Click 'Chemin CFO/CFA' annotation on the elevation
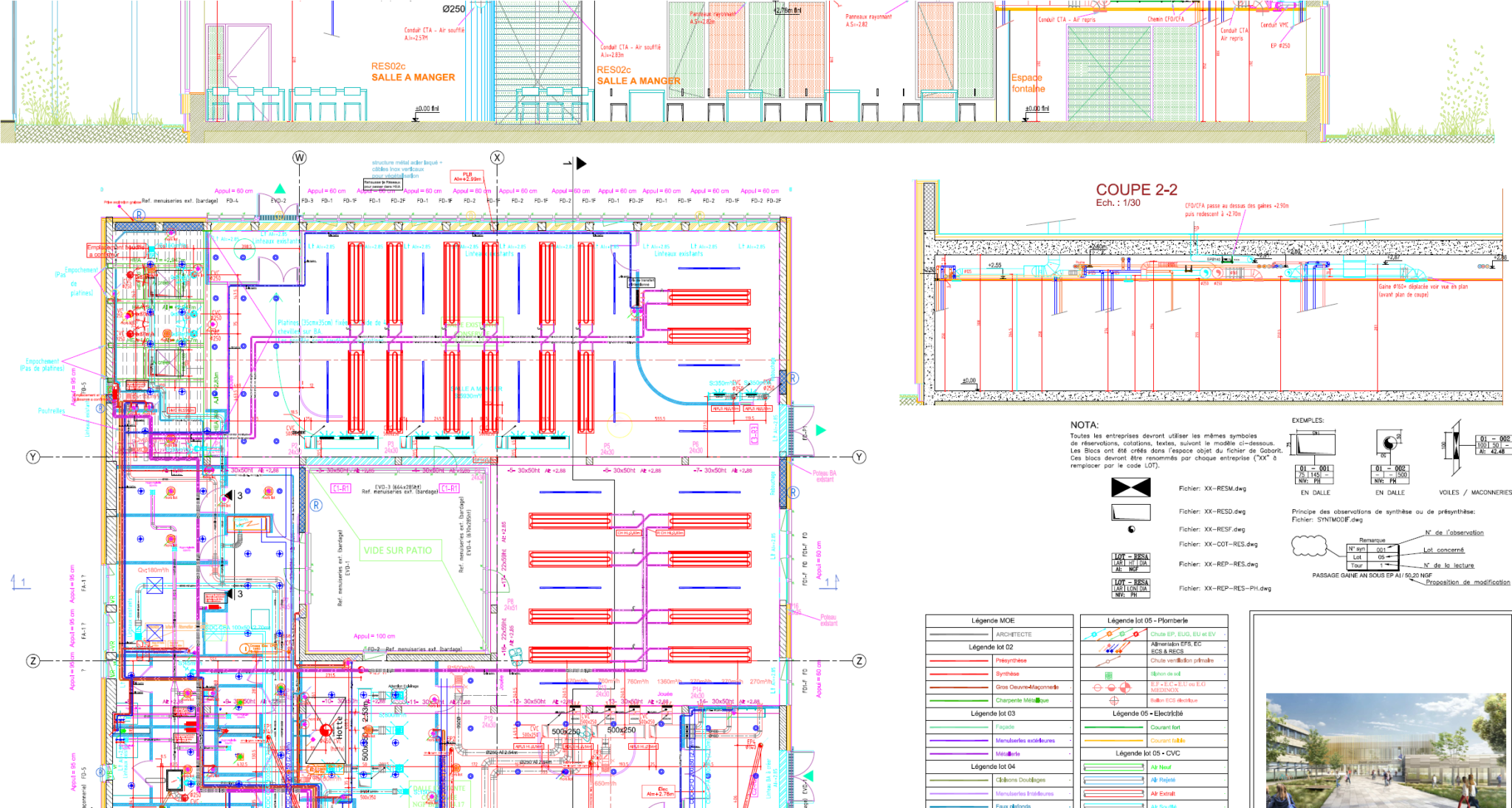This screenshot has width=1512, height=808. point(1166,19)
